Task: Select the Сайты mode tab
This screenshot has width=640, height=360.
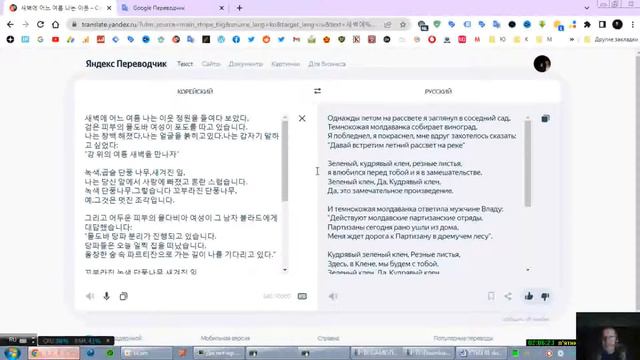Action: [x=211, y=64]
